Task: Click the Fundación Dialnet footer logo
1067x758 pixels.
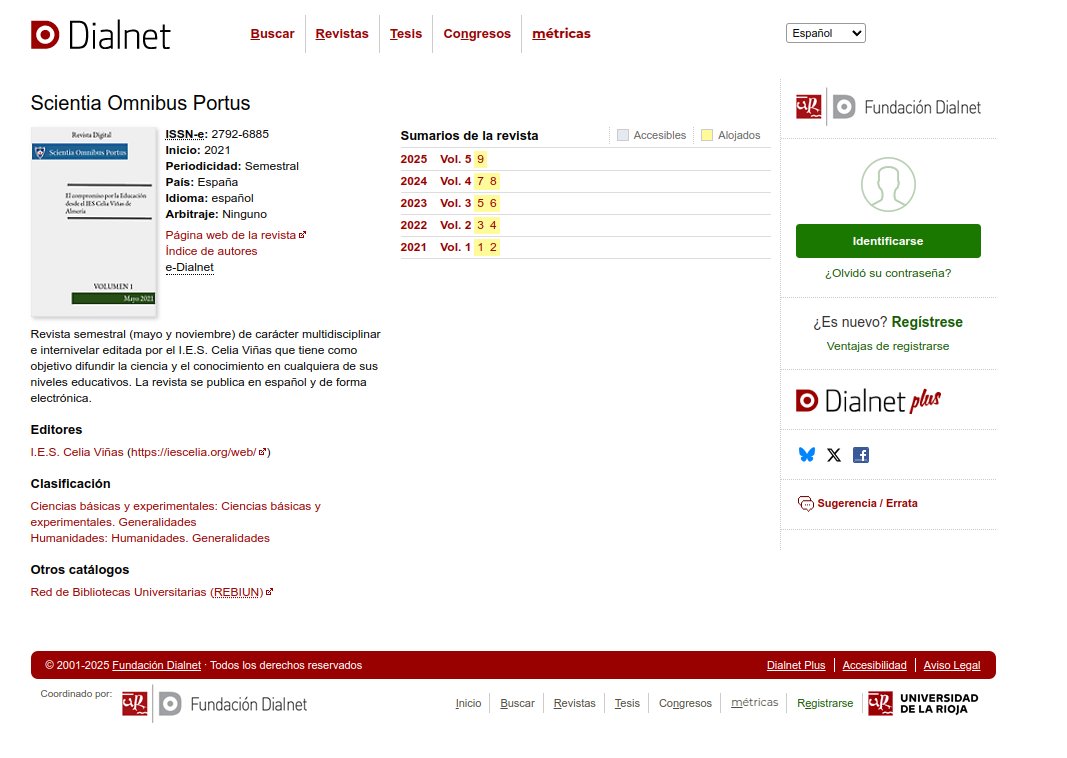Action: tap(214, 704)
